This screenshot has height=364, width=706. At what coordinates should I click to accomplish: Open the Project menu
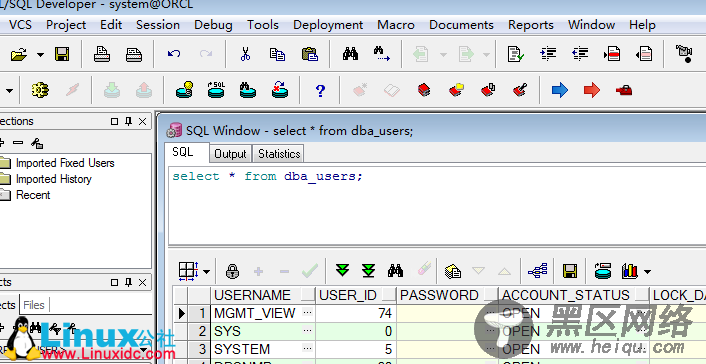66,25
